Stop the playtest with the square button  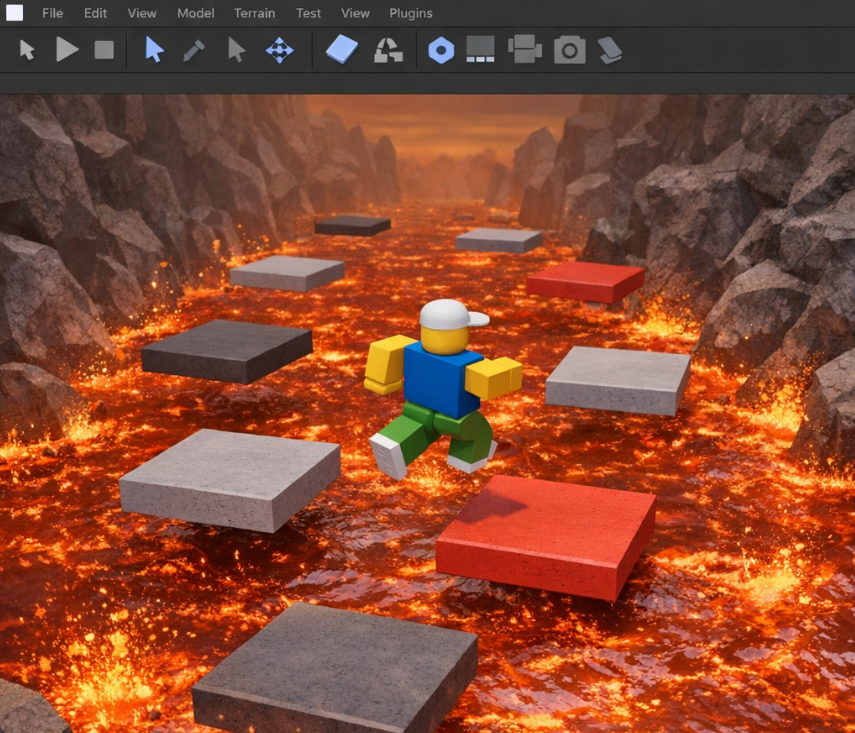tap(104, 50)
